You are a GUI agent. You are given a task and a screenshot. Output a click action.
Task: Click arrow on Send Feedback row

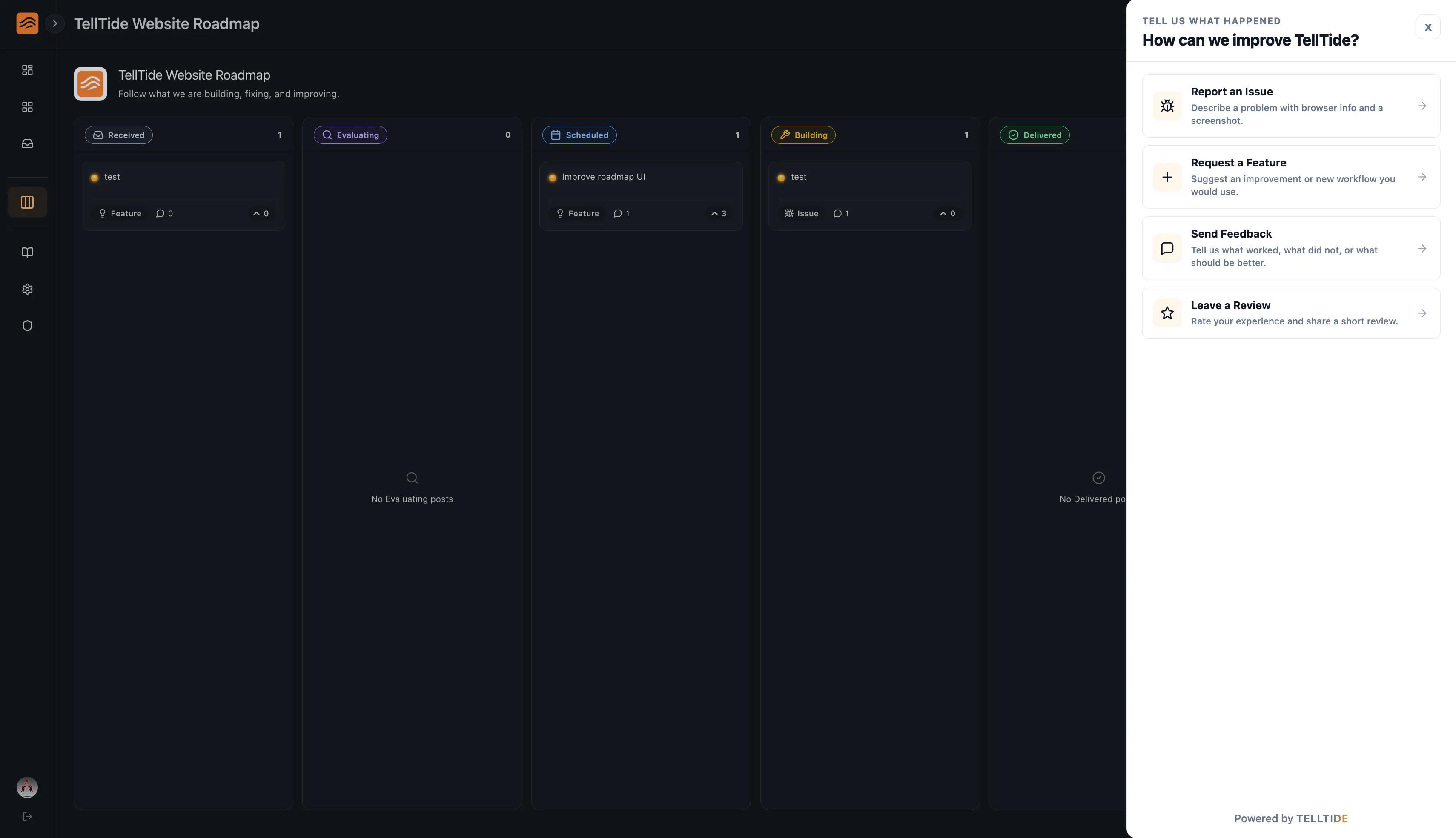1422,249
